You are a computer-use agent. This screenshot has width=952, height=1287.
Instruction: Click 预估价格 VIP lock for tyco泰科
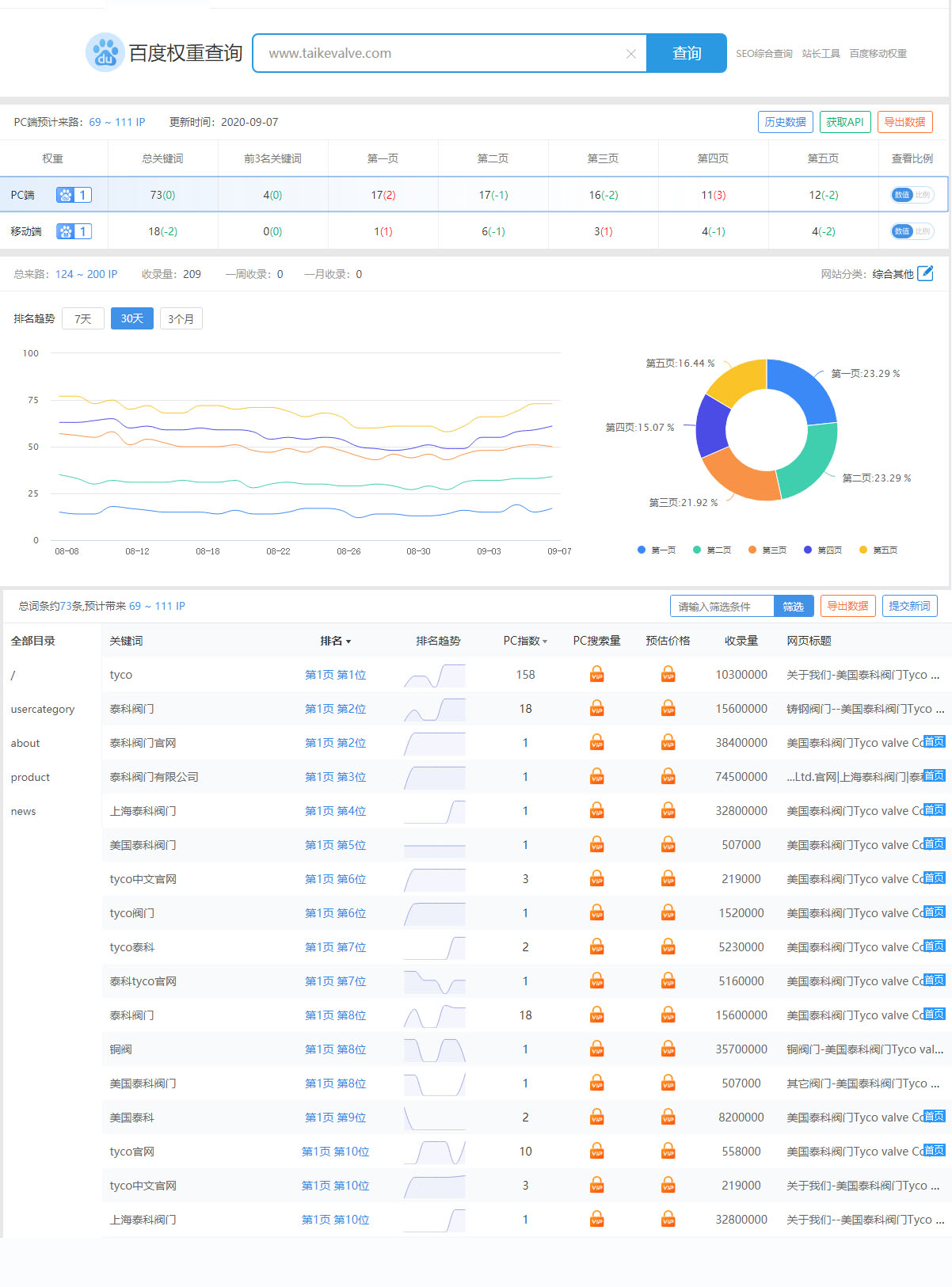(668, 946)
